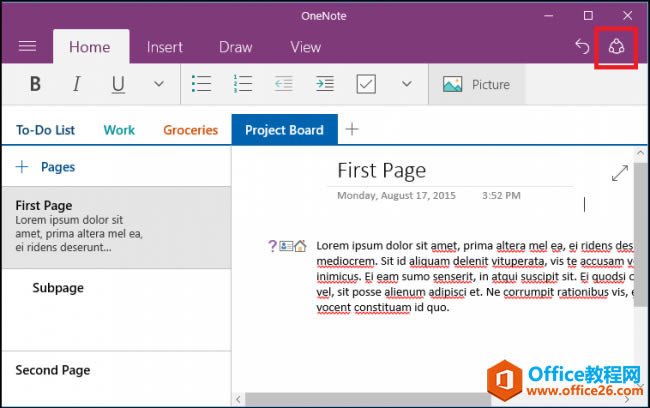Image resolution: width=650 pixels, height=408 pixels.
Task: Insert a Picture
Action: (476, 84)
